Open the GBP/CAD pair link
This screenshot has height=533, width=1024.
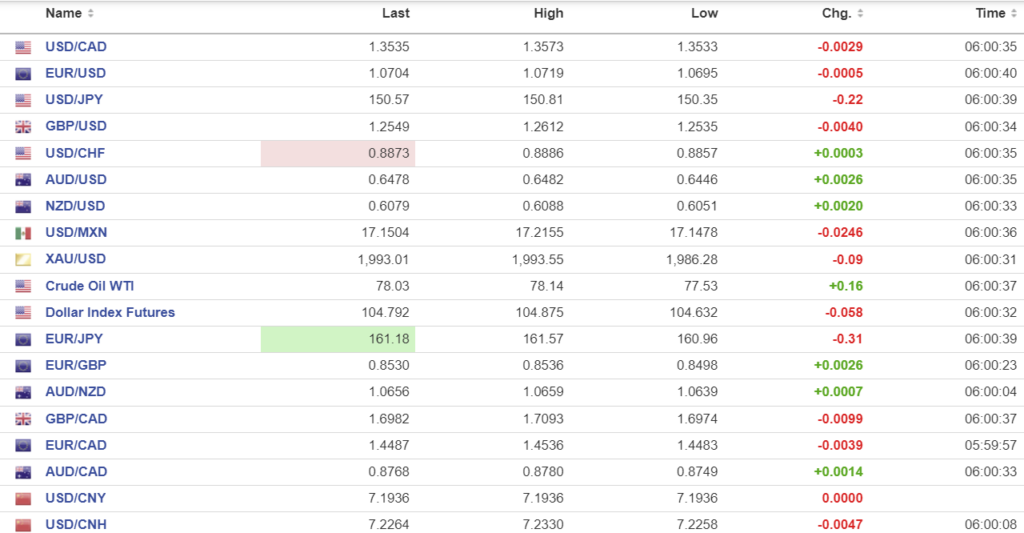(76, 418)
